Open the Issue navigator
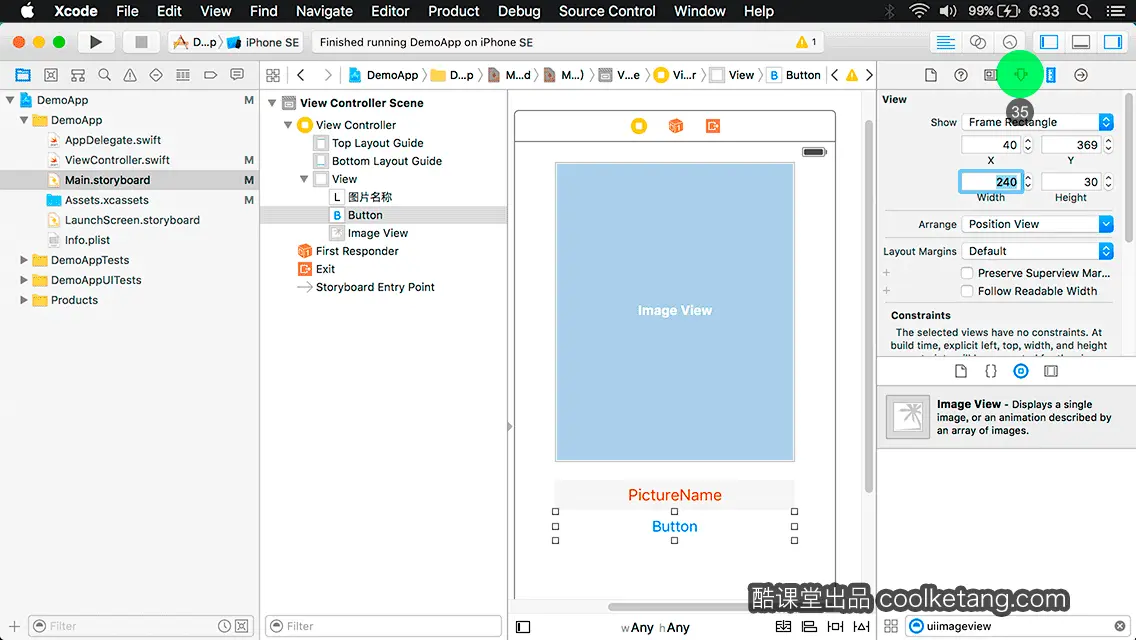This screenshot has width=1136, height=640. coord(130,75)
